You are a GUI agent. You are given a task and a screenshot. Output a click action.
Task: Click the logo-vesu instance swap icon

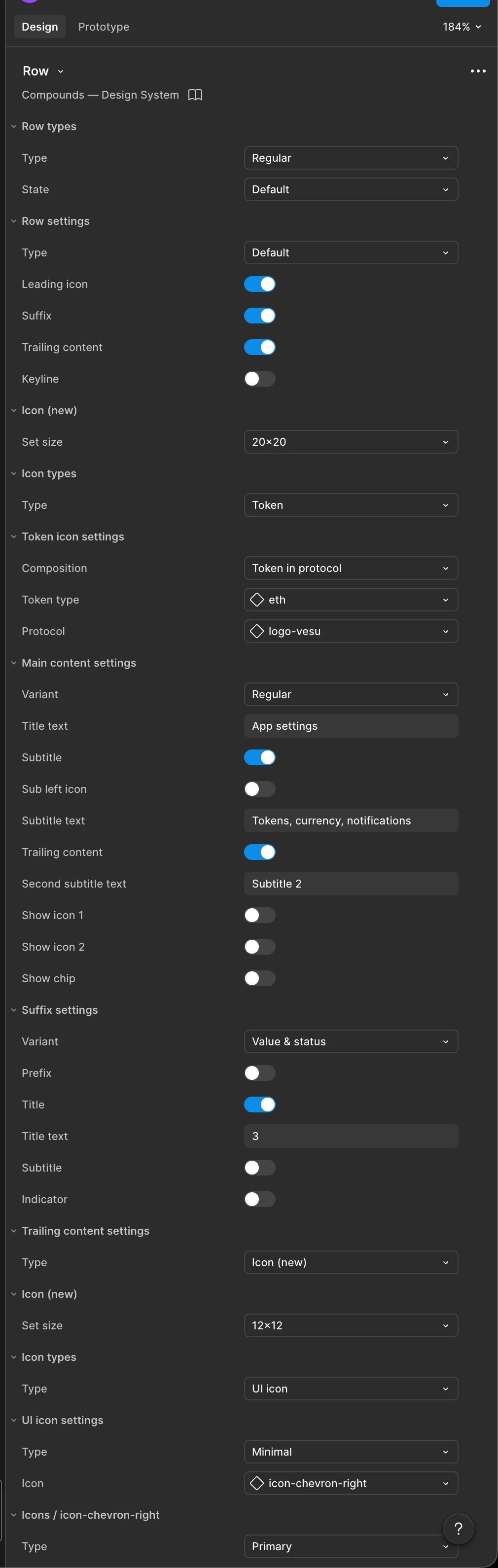click(257, 631)
